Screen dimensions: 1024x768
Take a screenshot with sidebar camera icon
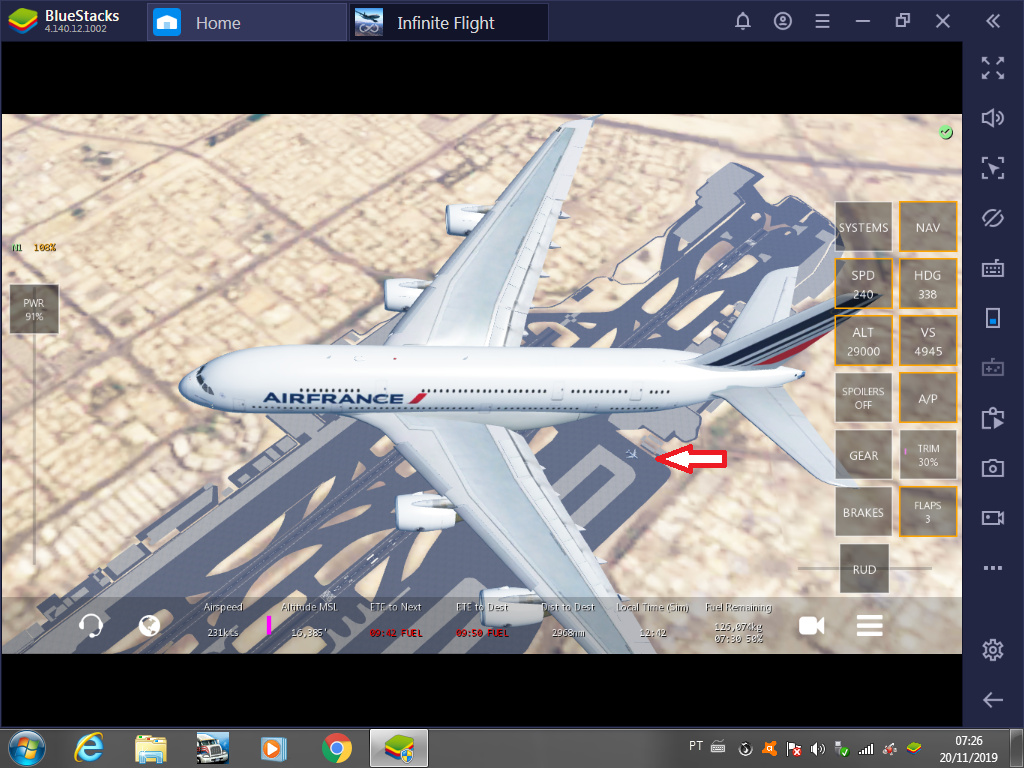coord(993,468)
